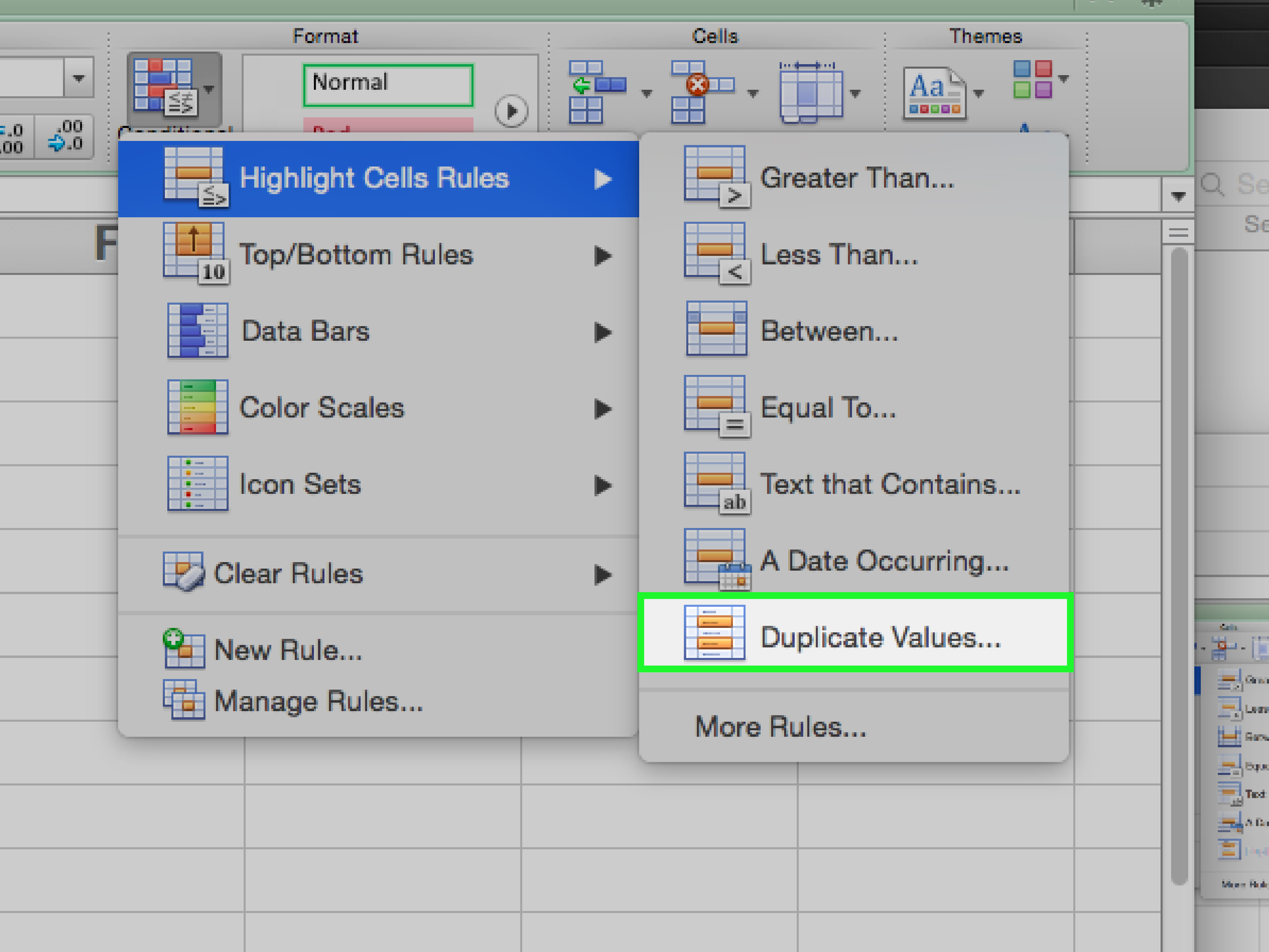Open More Rules... from the submenu
The image size is (1269, 952).
click(x=854, y=727)
